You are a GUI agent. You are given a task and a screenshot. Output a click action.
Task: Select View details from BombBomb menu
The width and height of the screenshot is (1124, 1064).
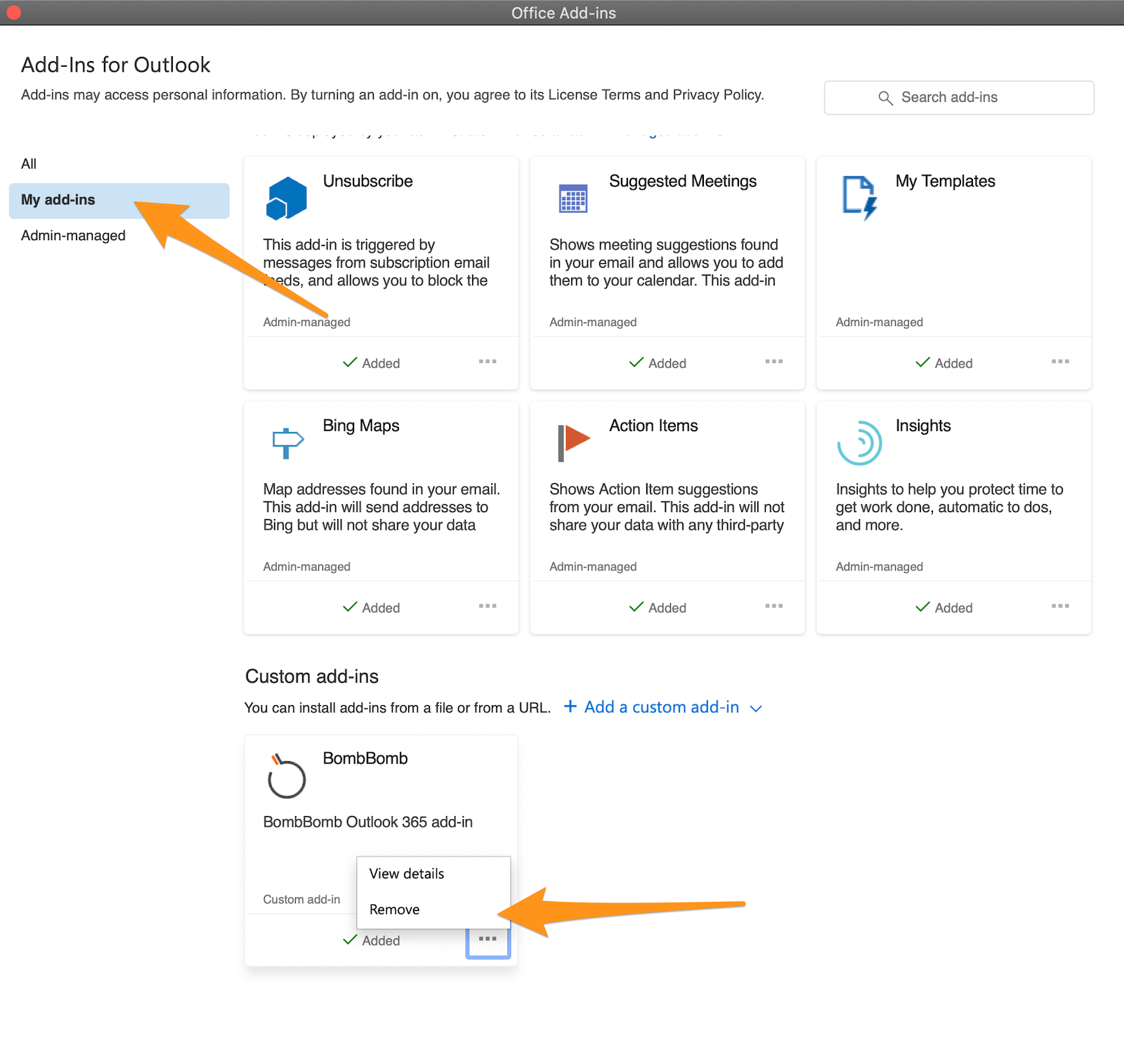tap(433, 874)
